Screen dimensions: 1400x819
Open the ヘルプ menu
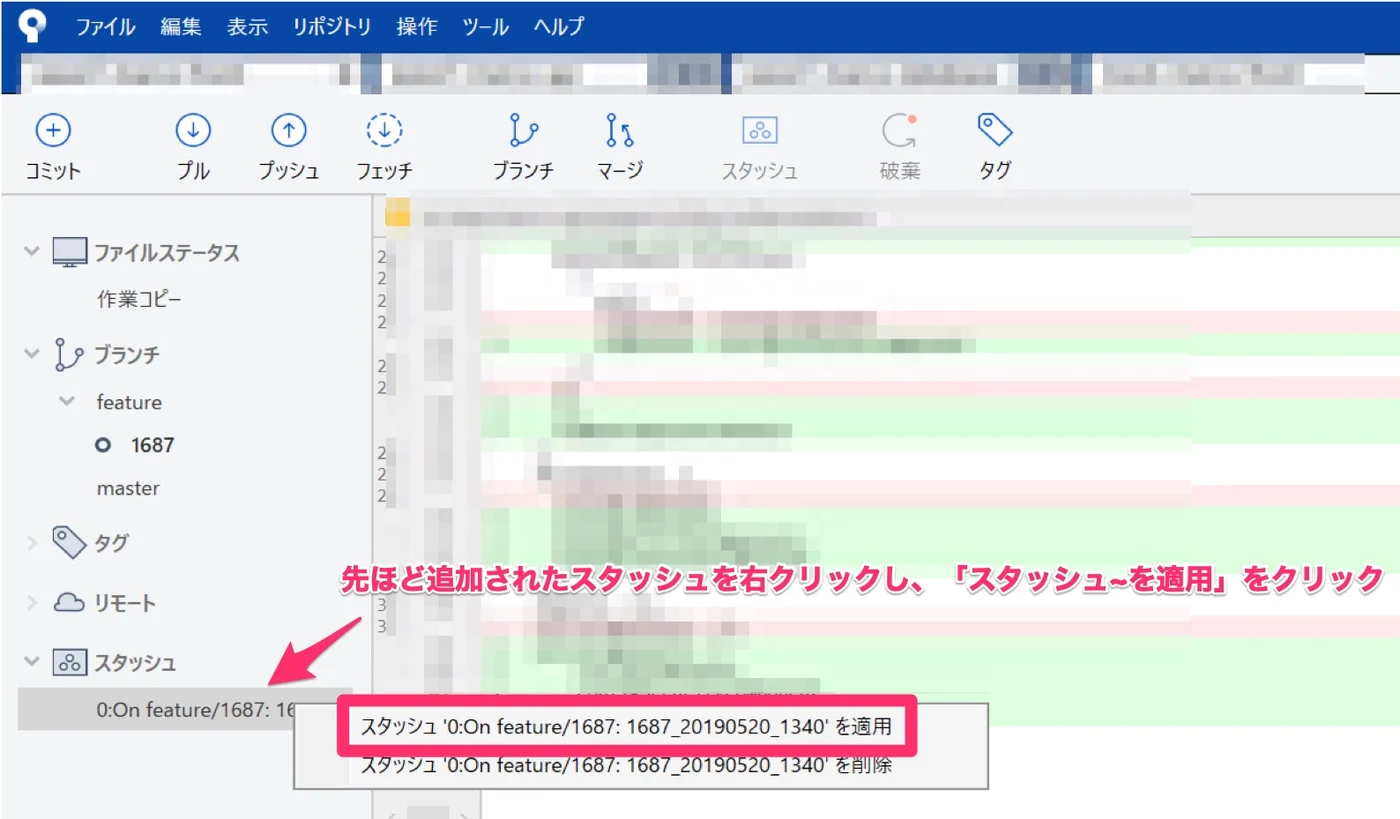tap(559, 27)
